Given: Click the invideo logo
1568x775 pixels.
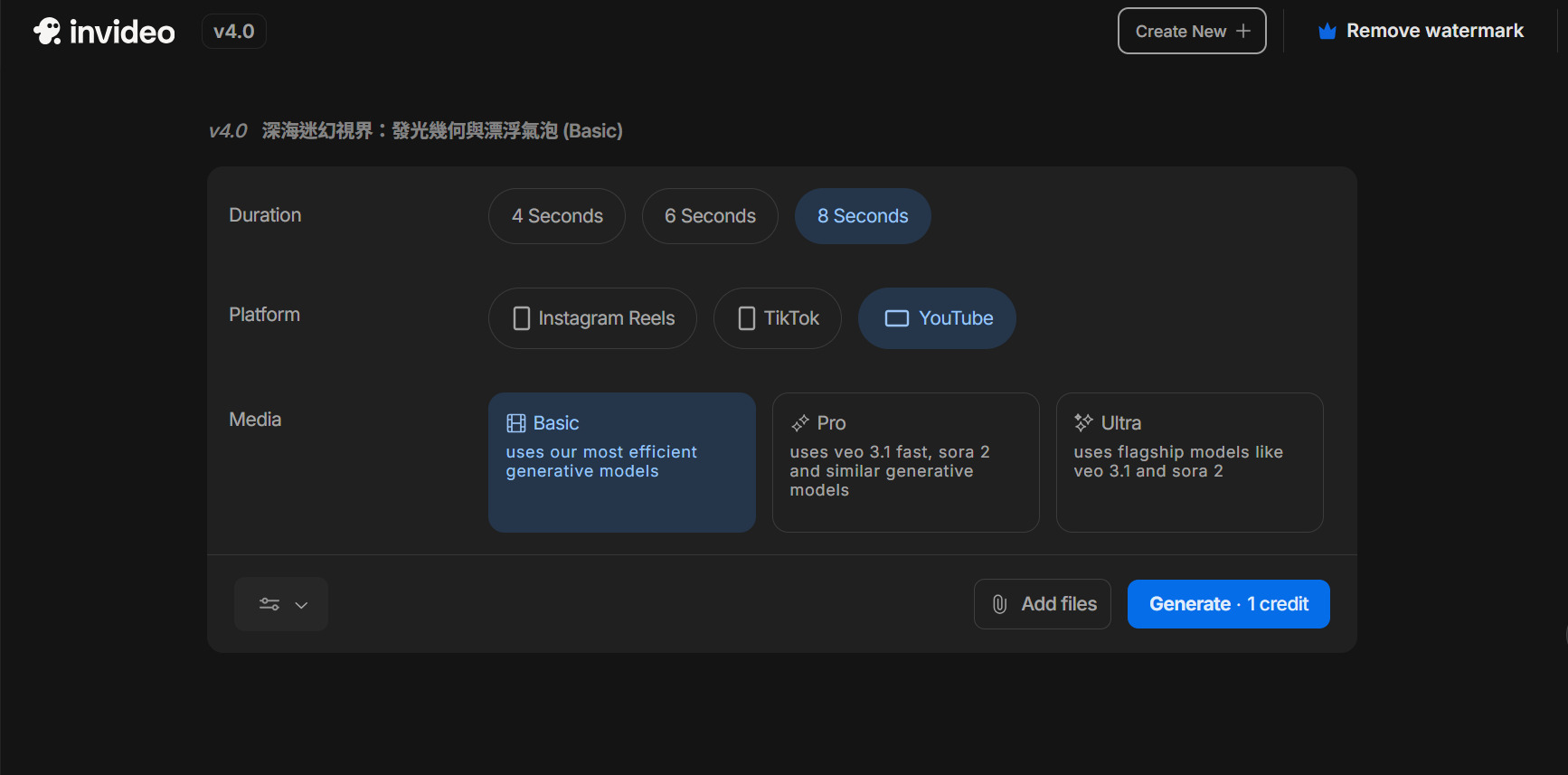Looking at the screenshot, I should [x=104, y=32].
